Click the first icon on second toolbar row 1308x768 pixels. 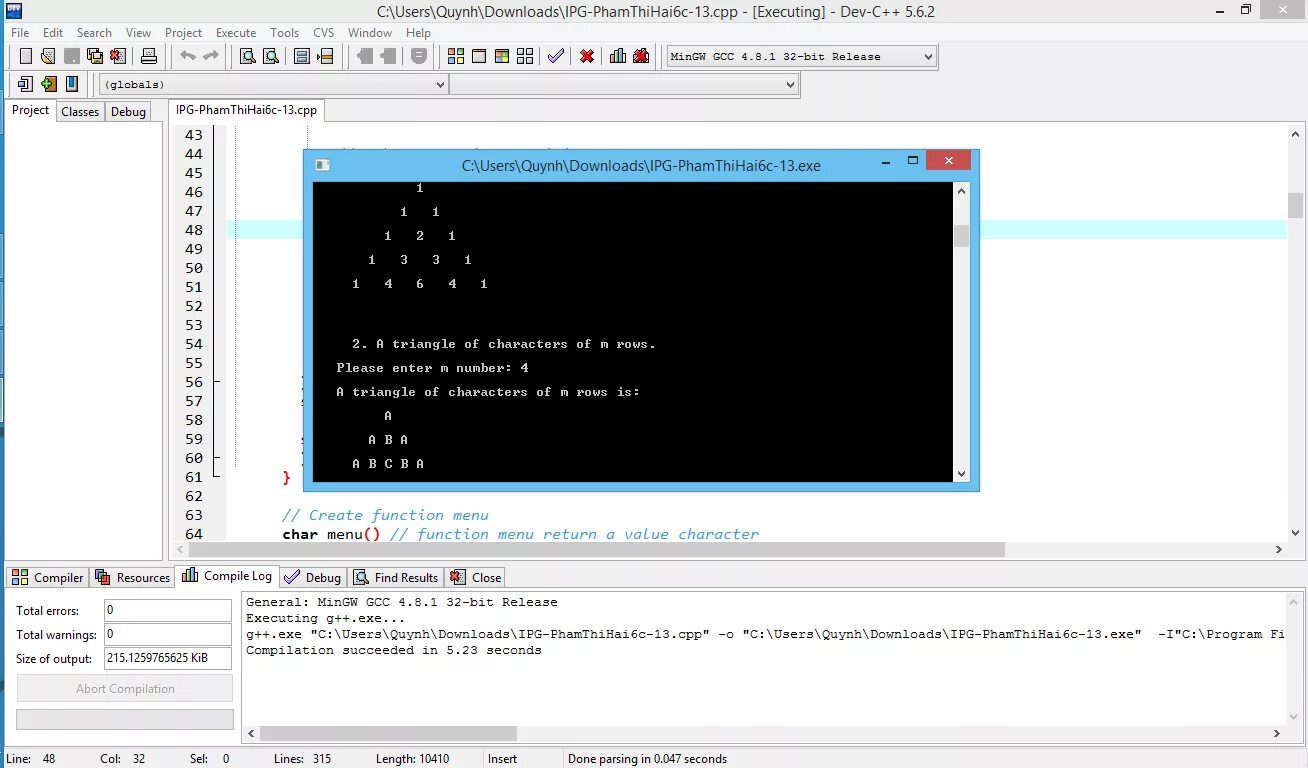tap(25, 84)
